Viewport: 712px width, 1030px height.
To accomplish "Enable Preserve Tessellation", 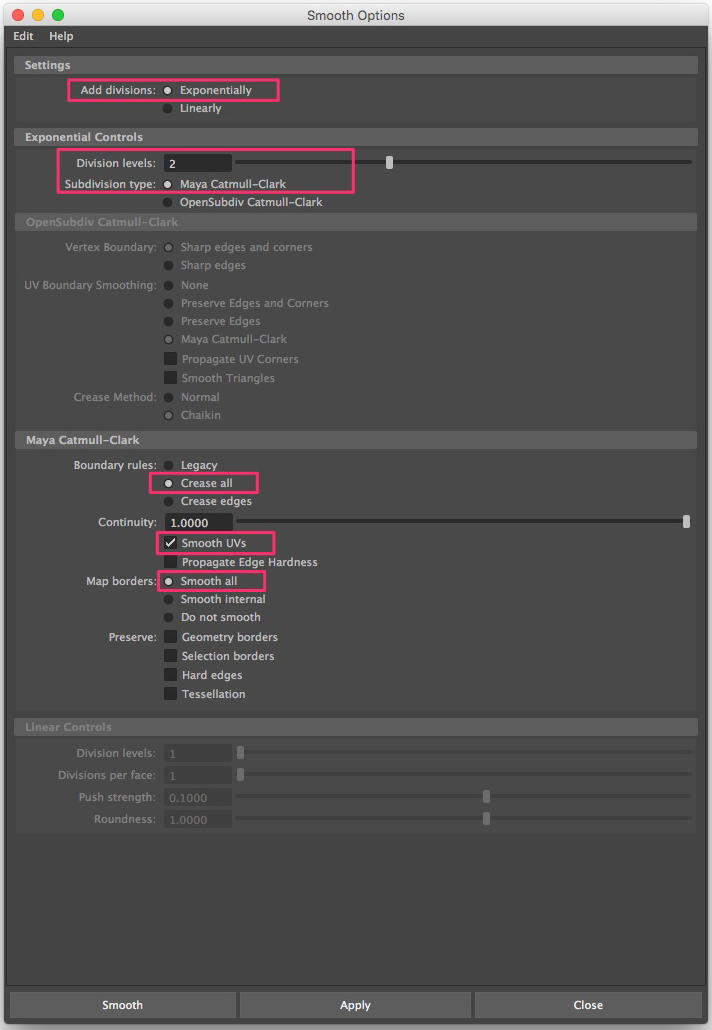I will (170, 694).
